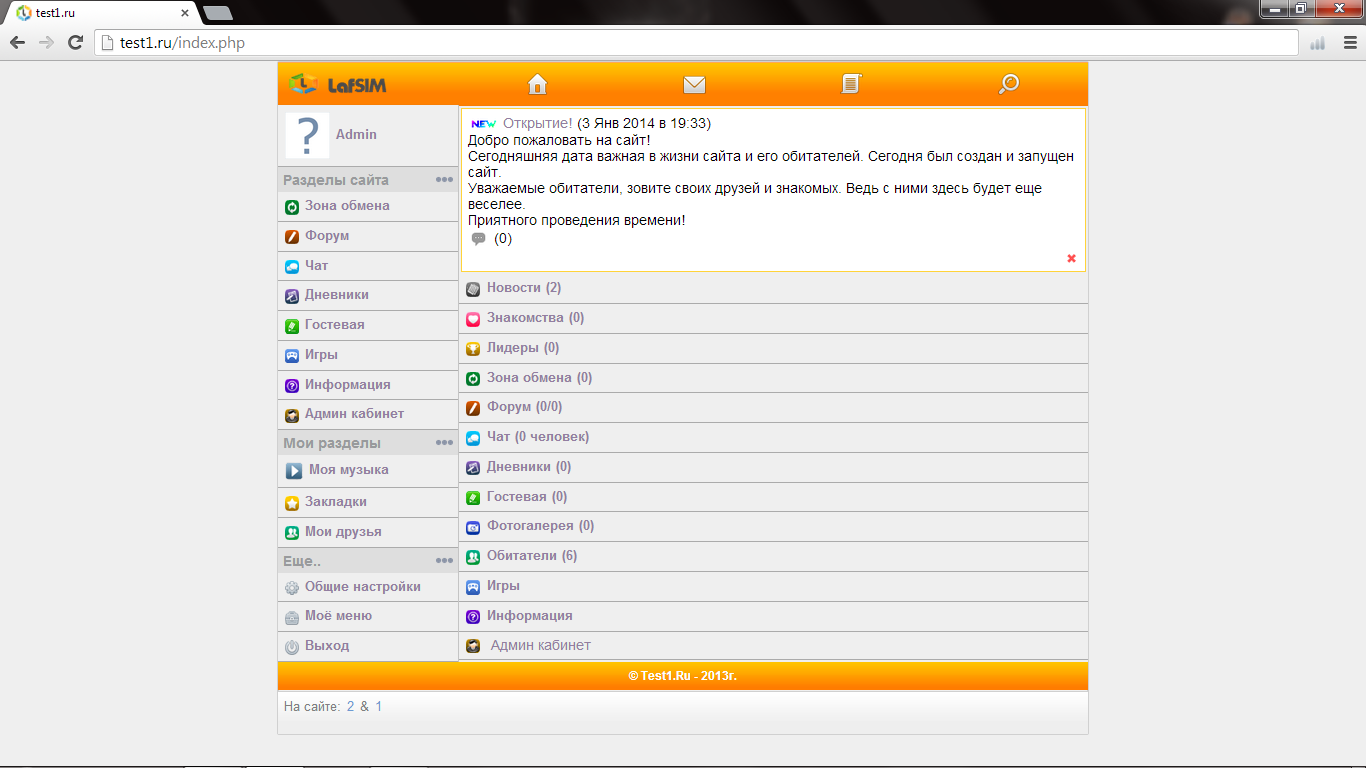Click the Знакомства heart icon
1366x768 pixels.
[x=474, y=319]
